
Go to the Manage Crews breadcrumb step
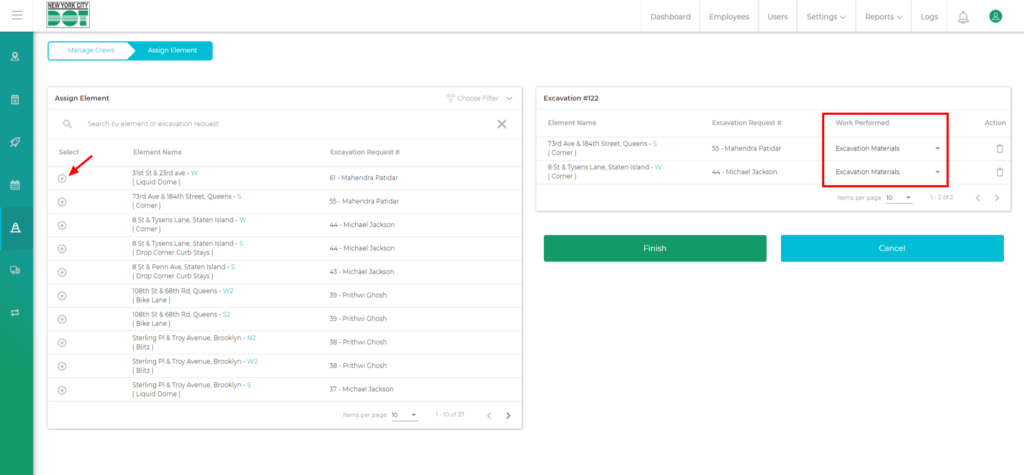tap(89, 51)
